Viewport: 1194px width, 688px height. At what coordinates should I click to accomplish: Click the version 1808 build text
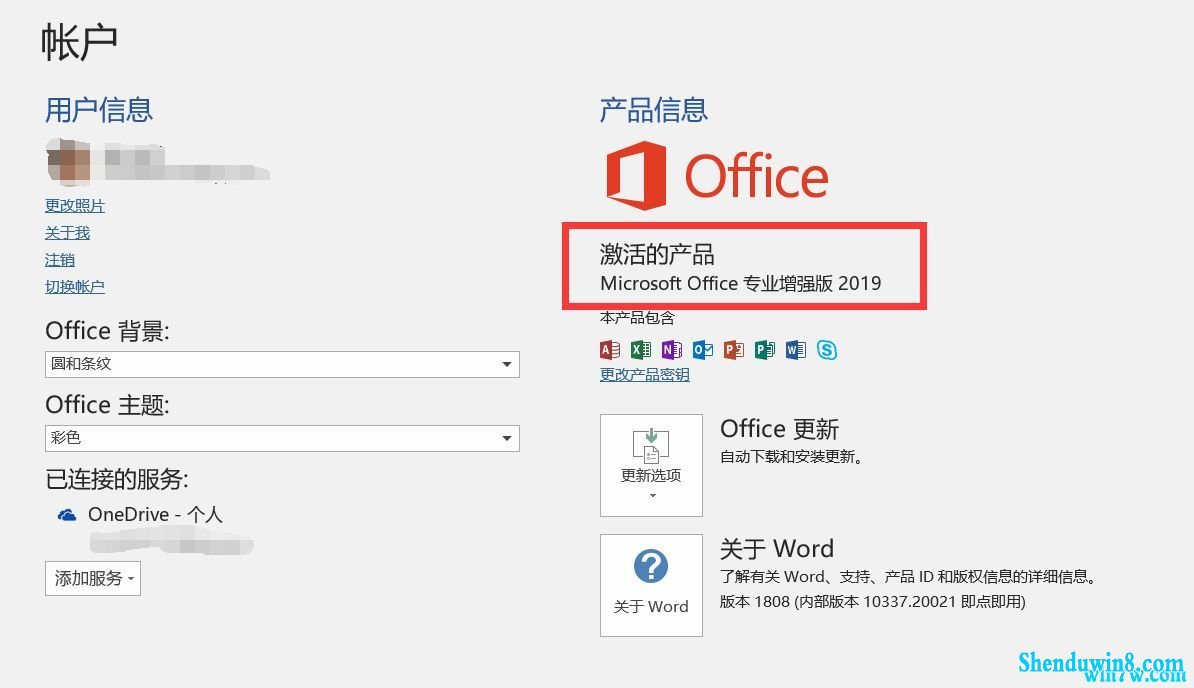(x=873, y=601)
